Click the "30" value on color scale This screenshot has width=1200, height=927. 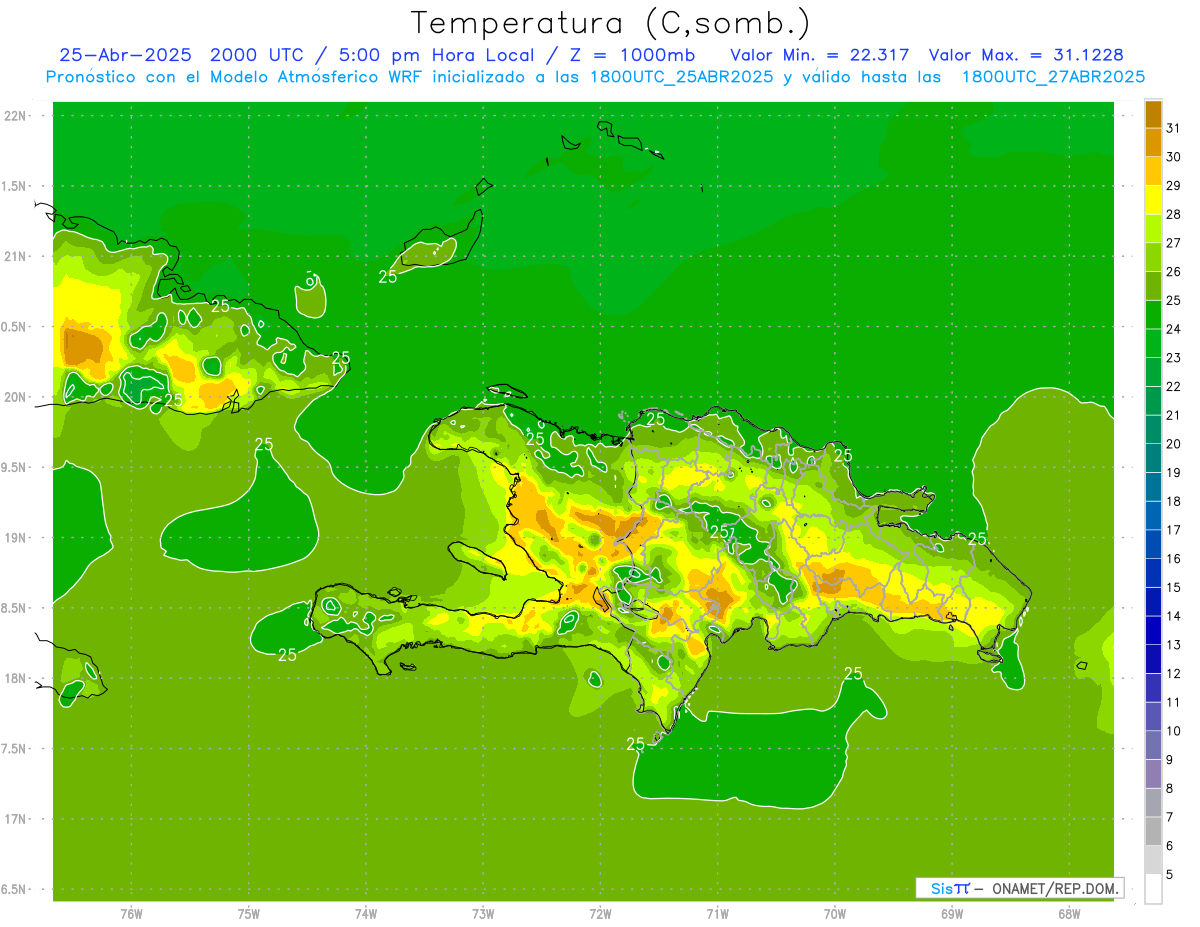point(1174,157)
